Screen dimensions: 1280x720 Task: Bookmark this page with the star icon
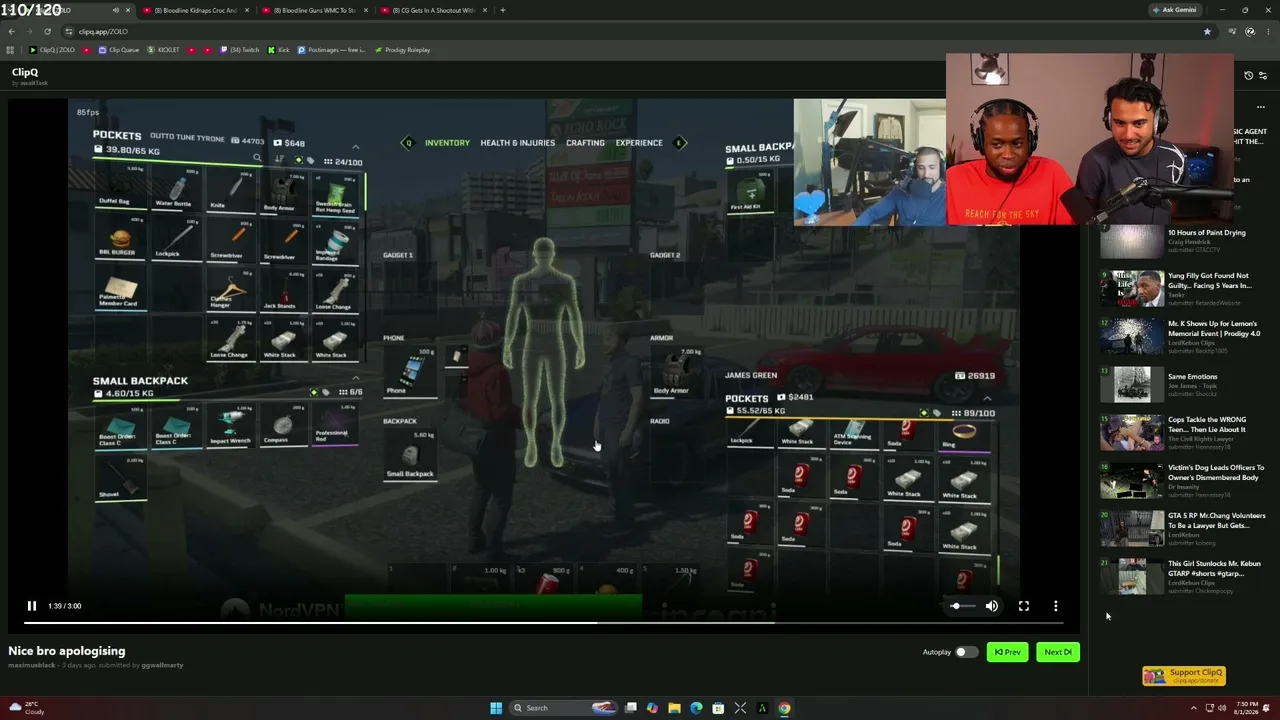point(1207,31)
